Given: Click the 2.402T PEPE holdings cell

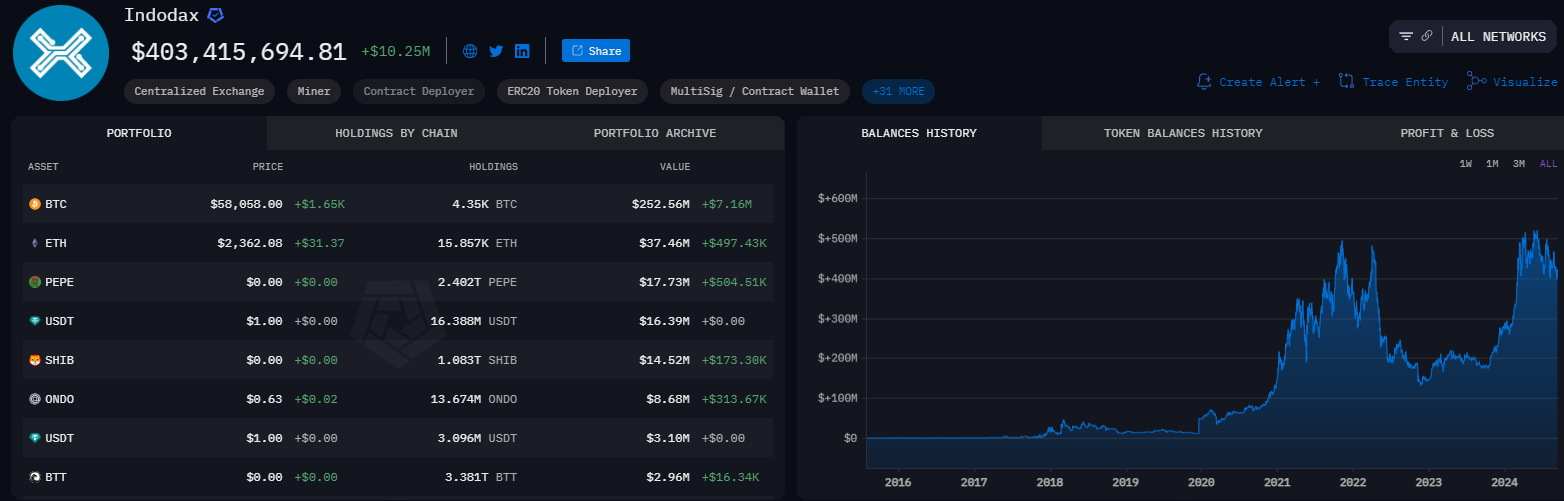Looking at the screenshot, I should tap(478, 282).
